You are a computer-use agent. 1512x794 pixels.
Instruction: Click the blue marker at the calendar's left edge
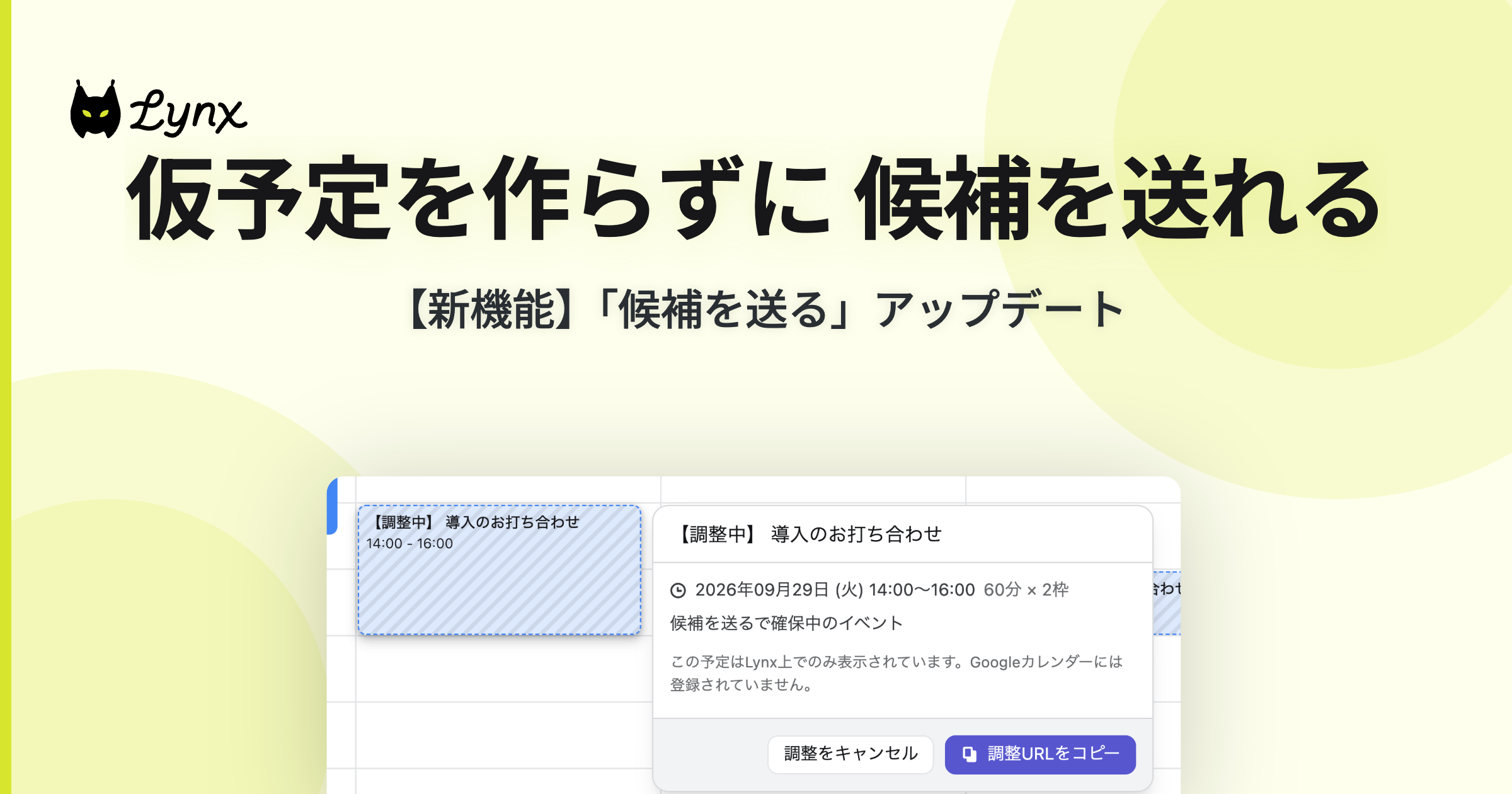[332, 506]
